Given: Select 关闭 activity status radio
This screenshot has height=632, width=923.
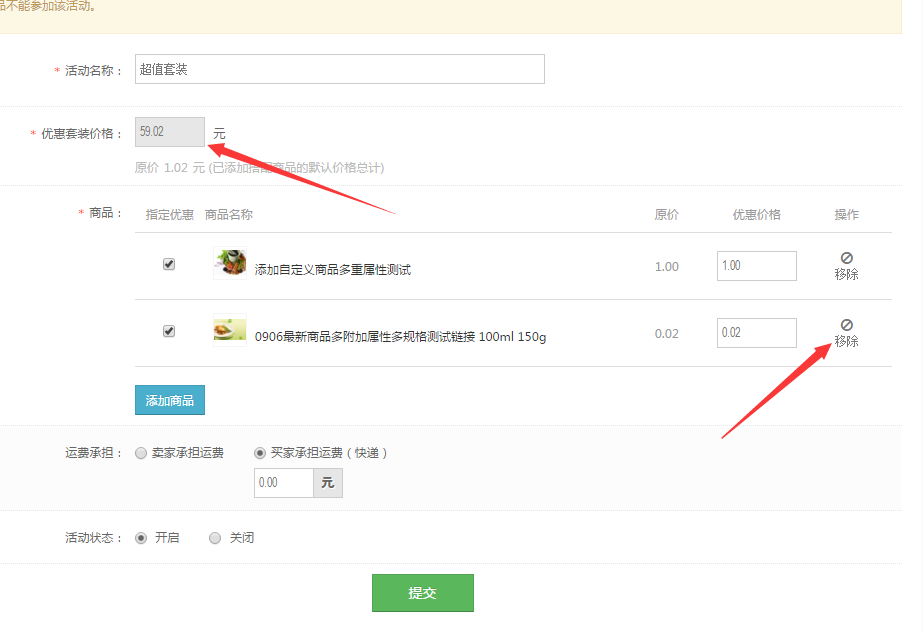Looking at the screenshot, I should coord(215,538).
